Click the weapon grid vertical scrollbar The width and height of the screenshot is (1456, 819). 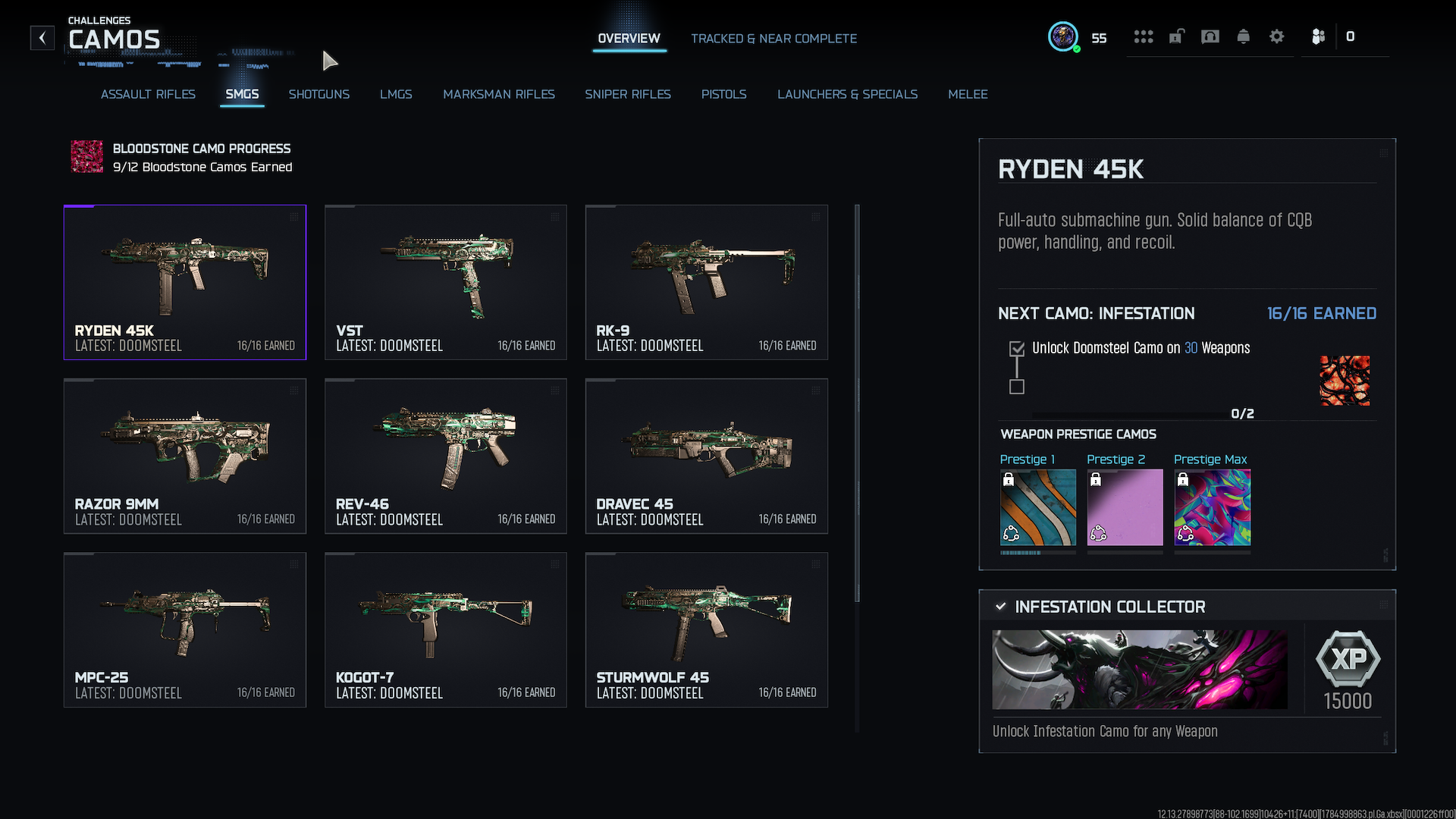coord(857,403)
